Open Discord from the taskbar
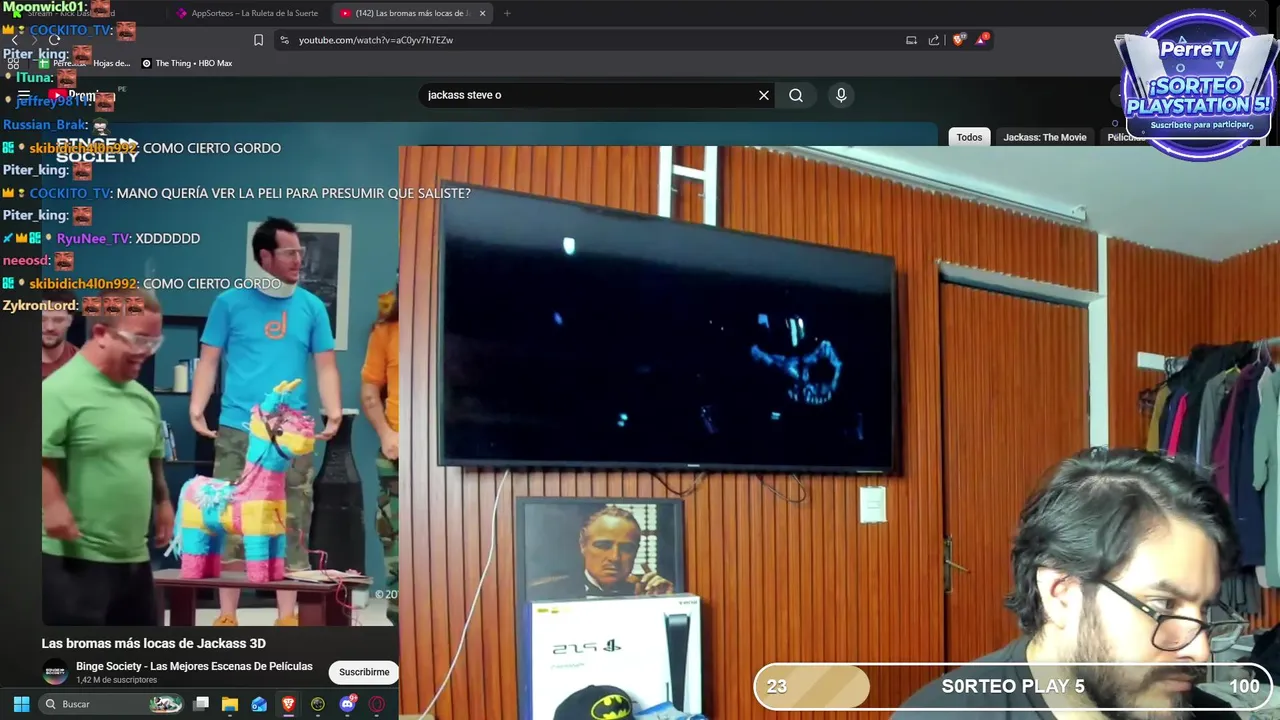This screenshot has height=720, width=1280. [x=347, y=704]
